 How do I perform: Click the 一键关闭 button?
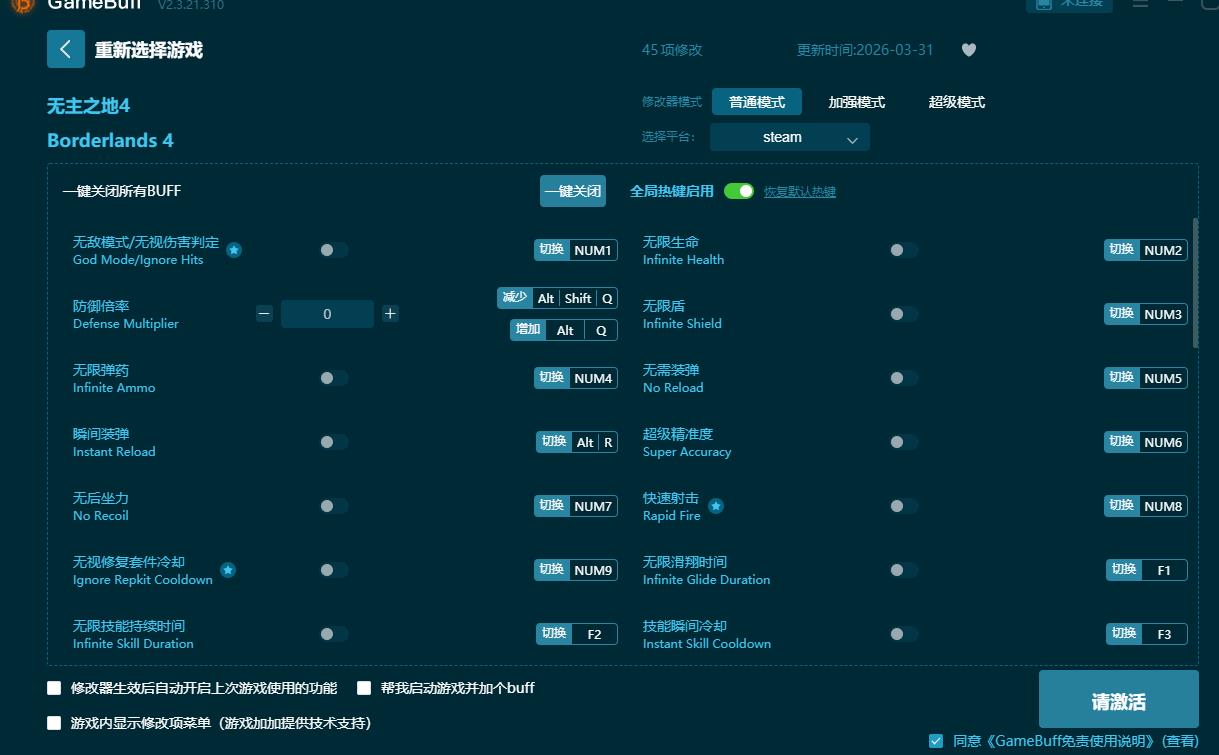tap(573, 191)
